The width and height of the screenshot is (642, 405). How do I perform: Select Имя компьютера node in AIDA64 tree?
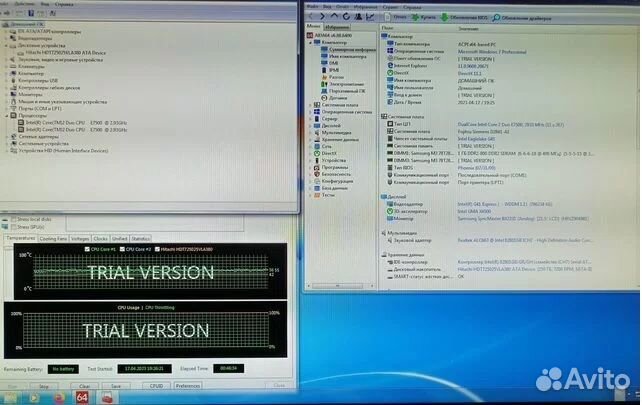click(x=344, y=56)
